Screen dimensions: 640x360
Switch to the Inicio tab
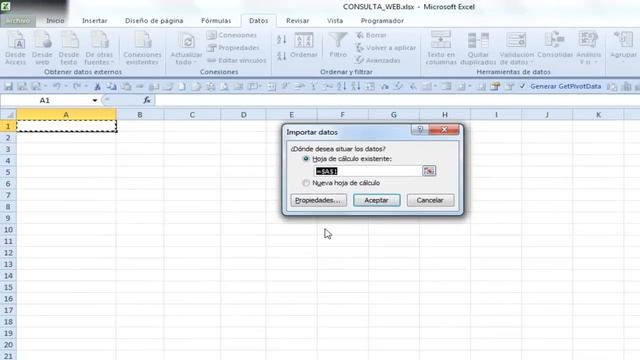(x=55, y=20)
